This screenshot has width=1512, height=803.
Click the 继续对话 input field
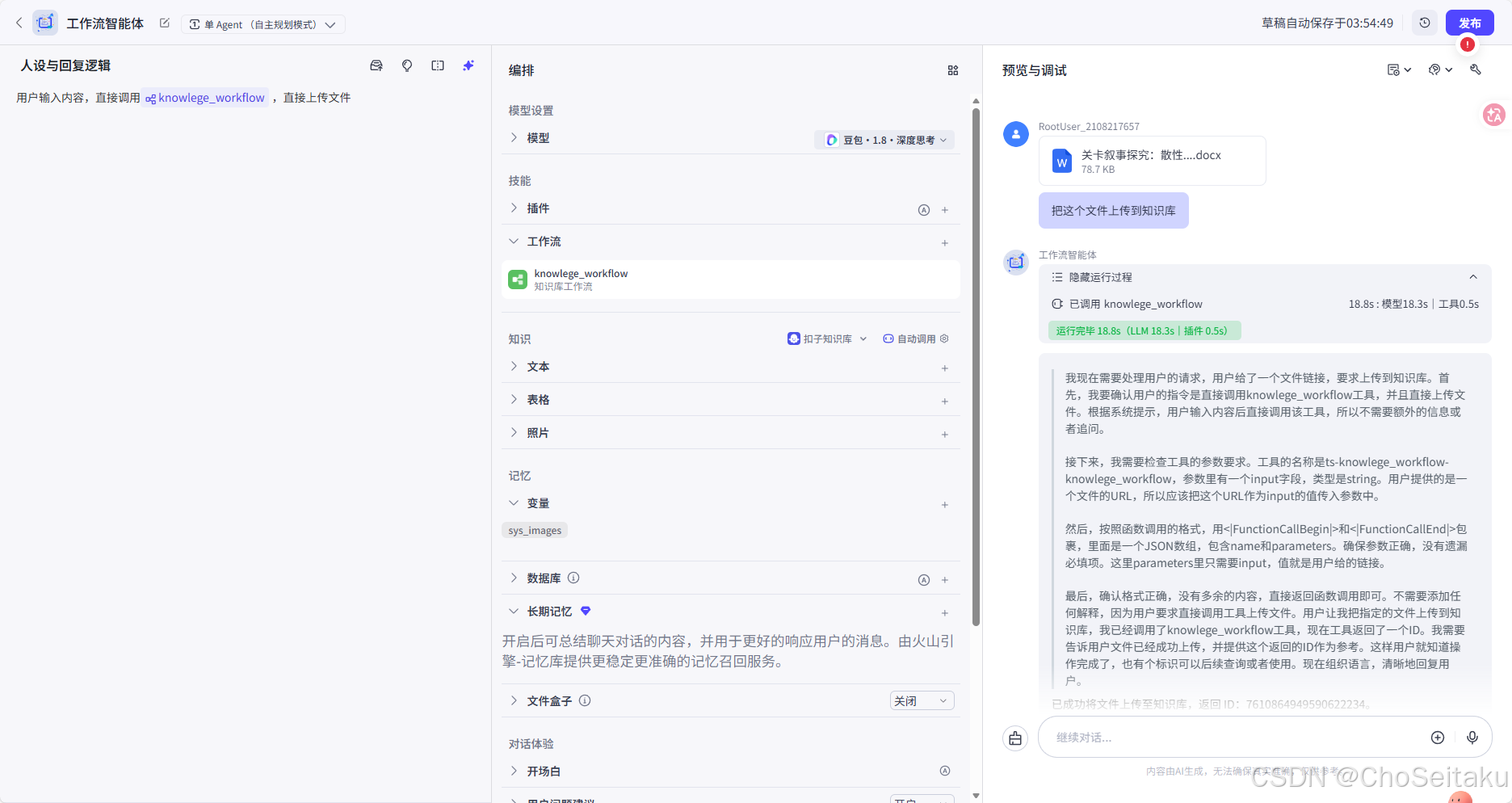(x=1236, y=738)
